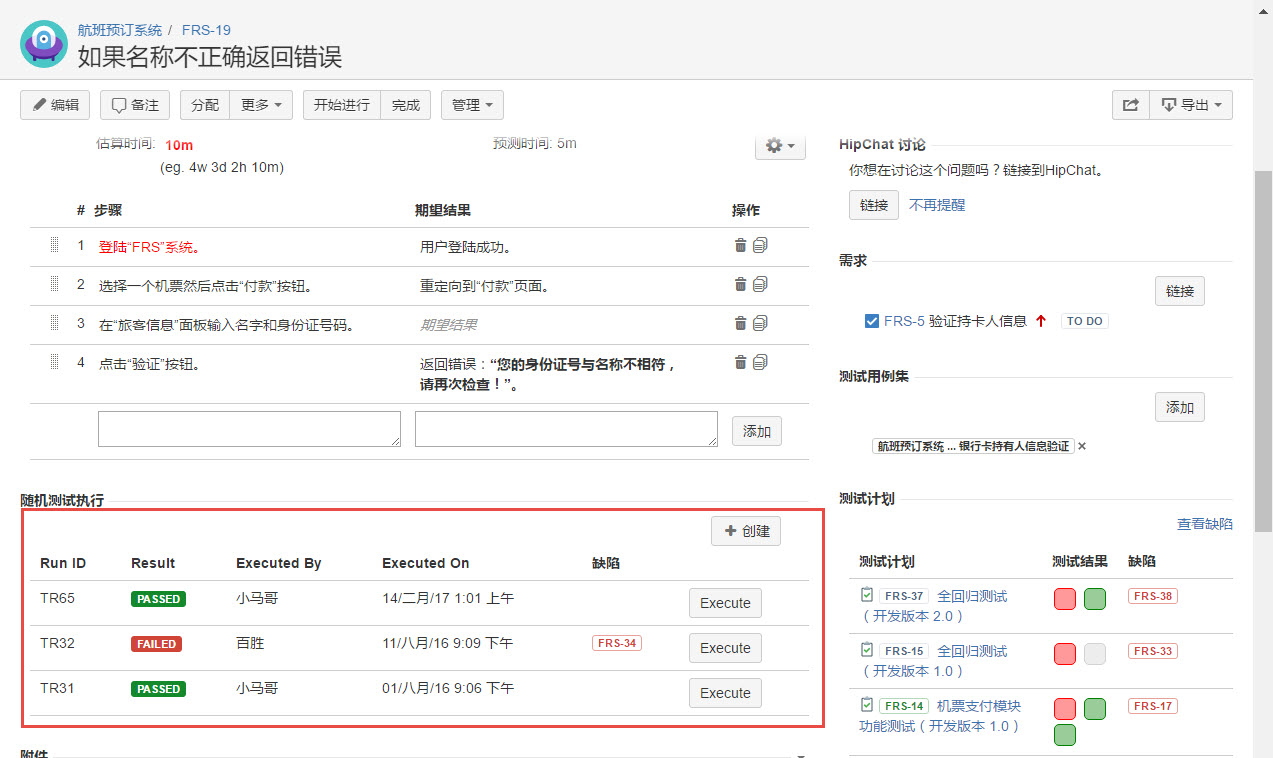Click the TO DO status badge
This screenshot has width=1273, height=758.
1085,321
